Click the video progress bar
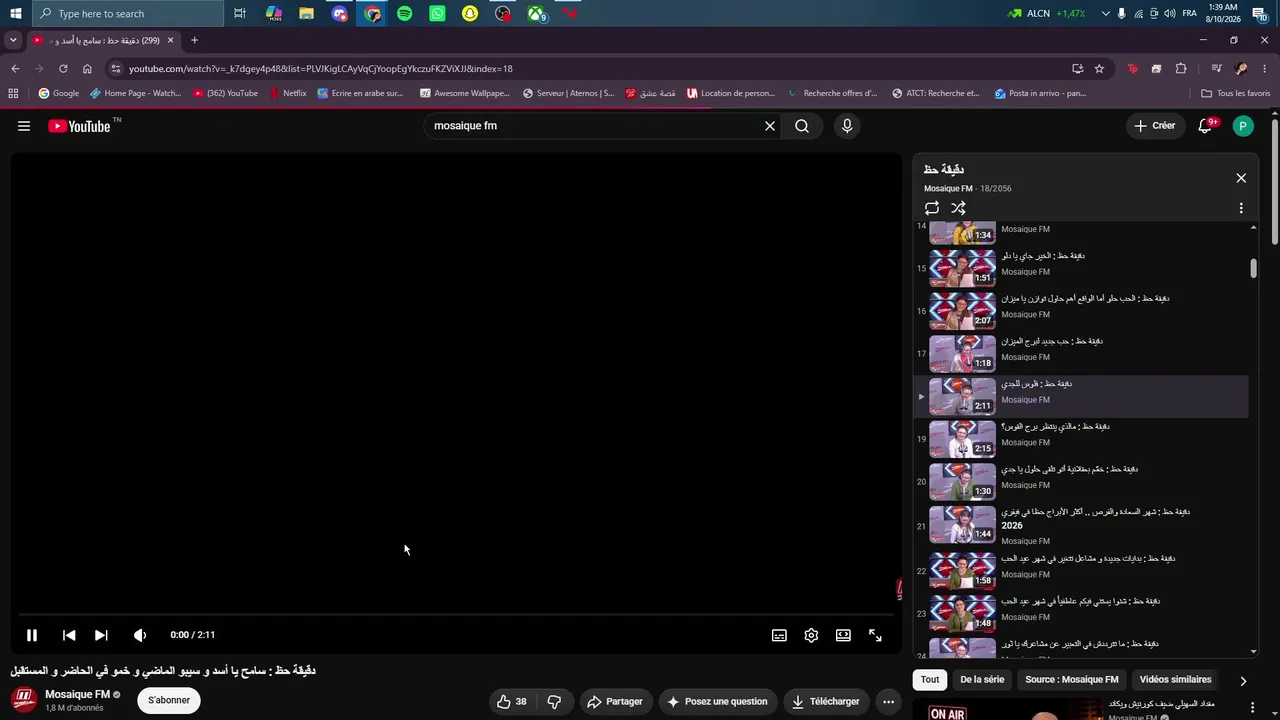The height and width of the screenshot is (720, 1280). (x=456, y=614)
